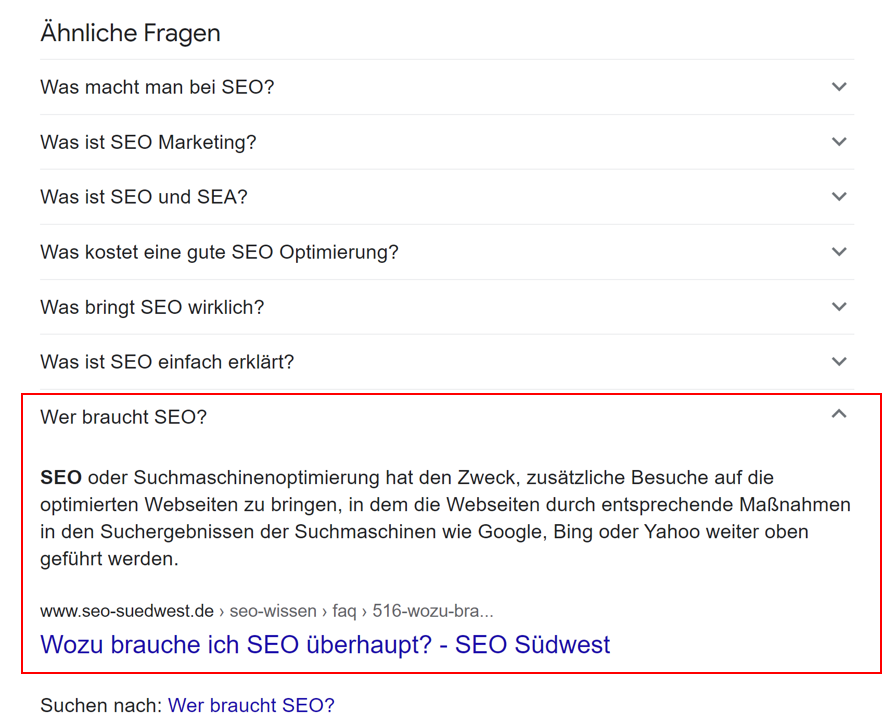
Task: Open the link "Wozu brauche ich SEO überhaupt?"
Action: pyautogui.click(x=324, y=645)
